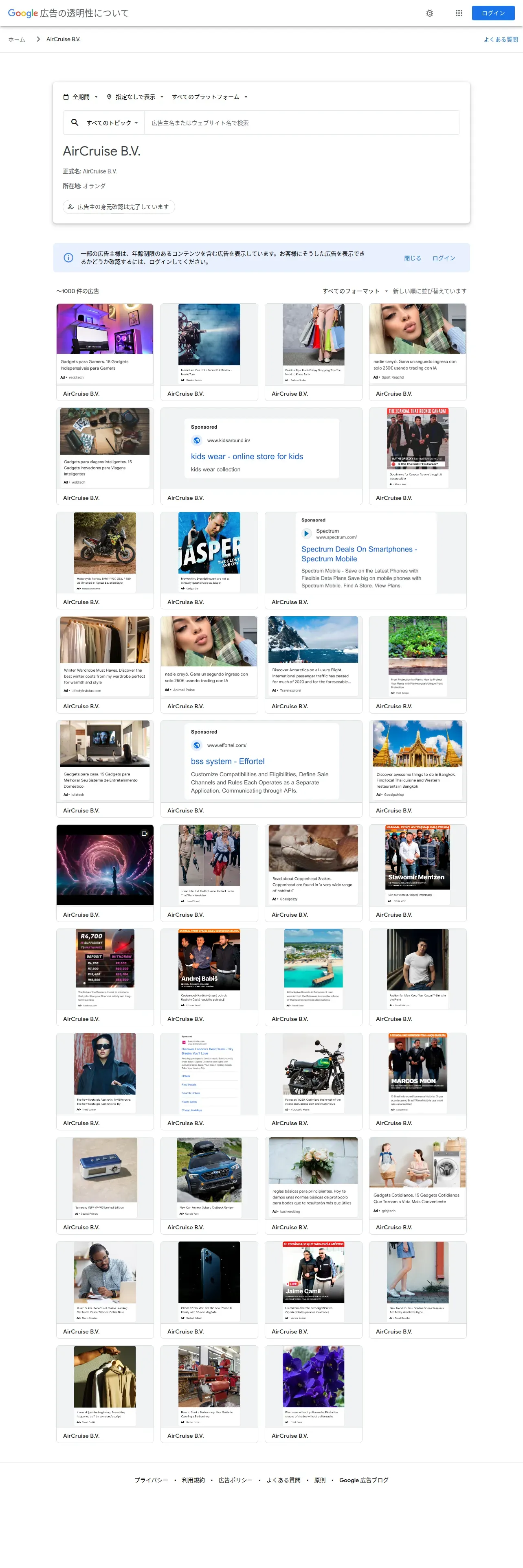The image size is (523, 1568).
Task: Click the advertiser name search field
Action: [301, 123]
